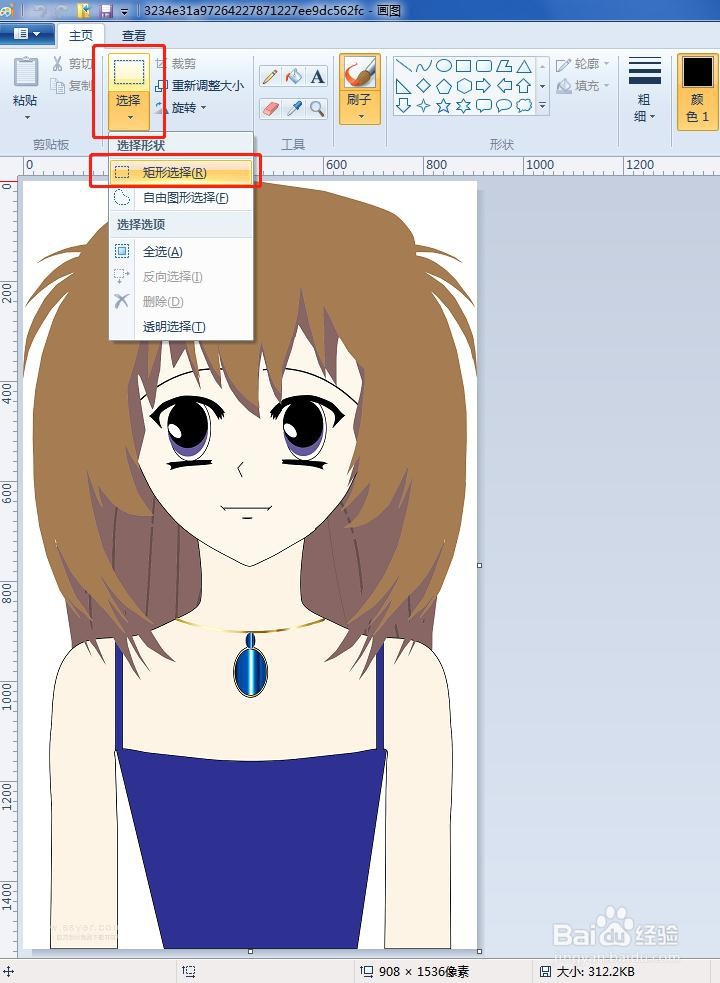Choose 反向选择(I) from the menu

tap(181, 276)
